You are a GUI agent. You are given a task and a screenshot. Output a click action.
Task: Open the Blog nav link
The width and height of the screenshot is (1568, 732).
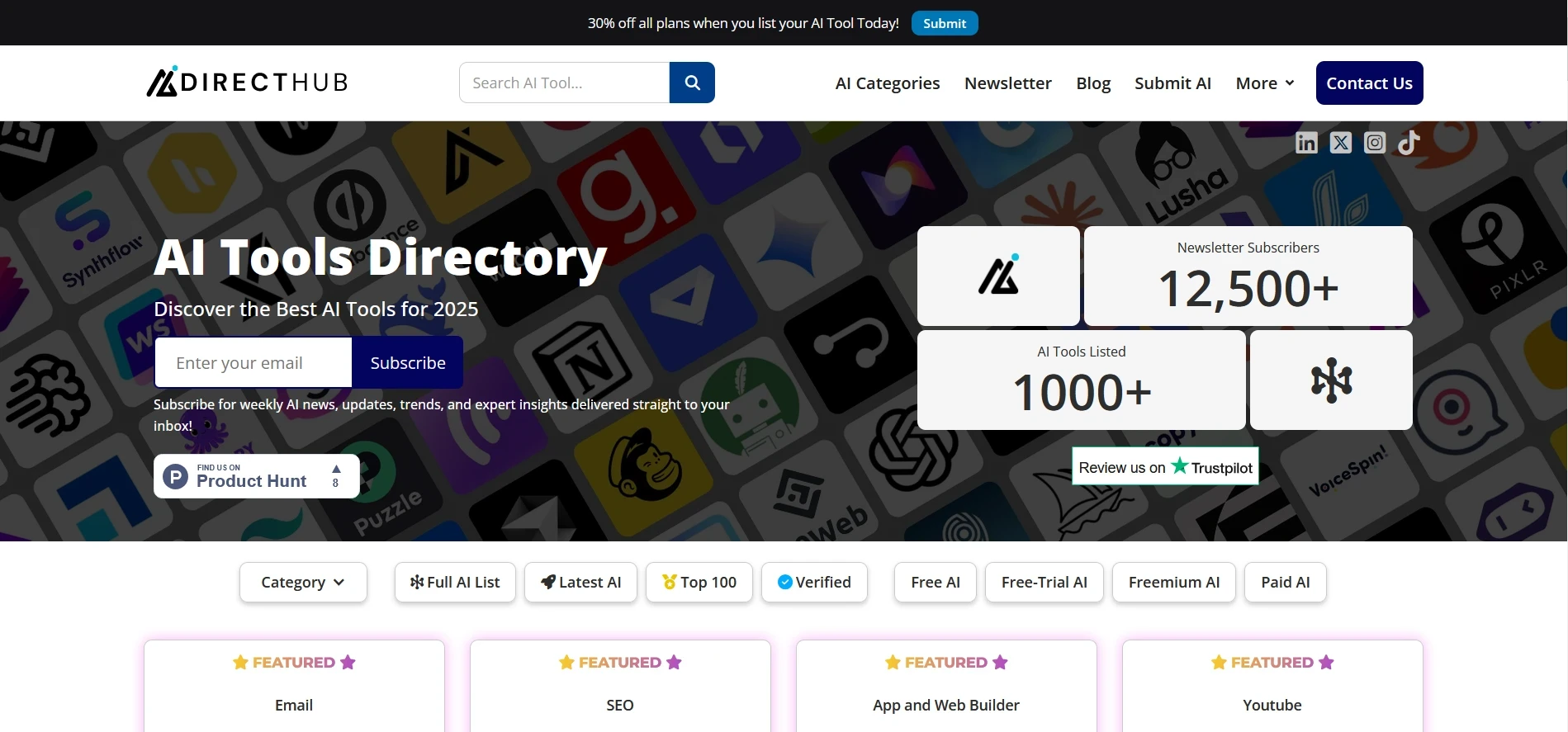coord(1093,83)
